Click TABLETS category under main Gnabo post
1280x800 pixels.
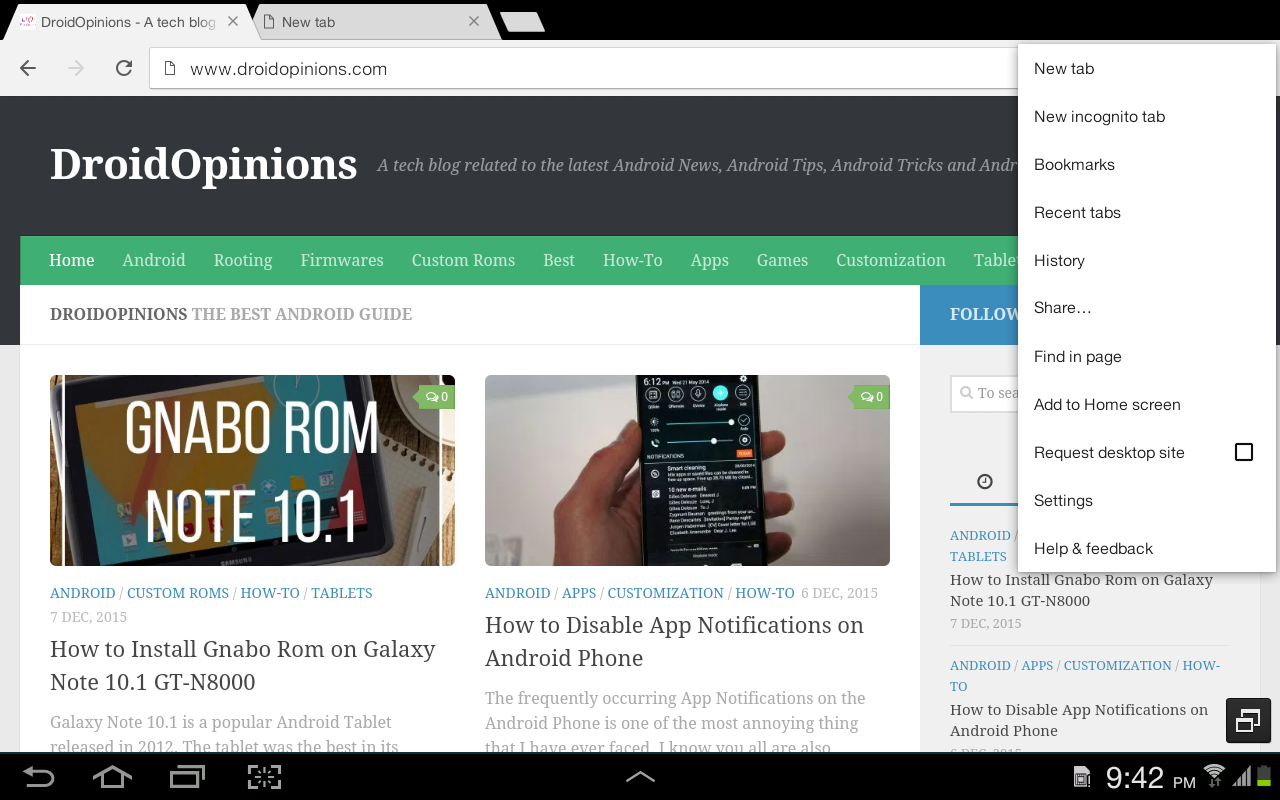pos(342,593)
